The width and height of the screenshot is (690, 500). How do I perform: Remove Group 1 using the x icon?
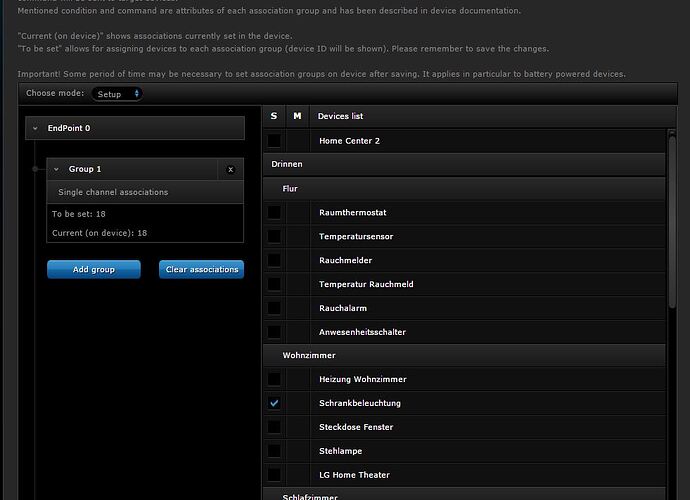230,170
